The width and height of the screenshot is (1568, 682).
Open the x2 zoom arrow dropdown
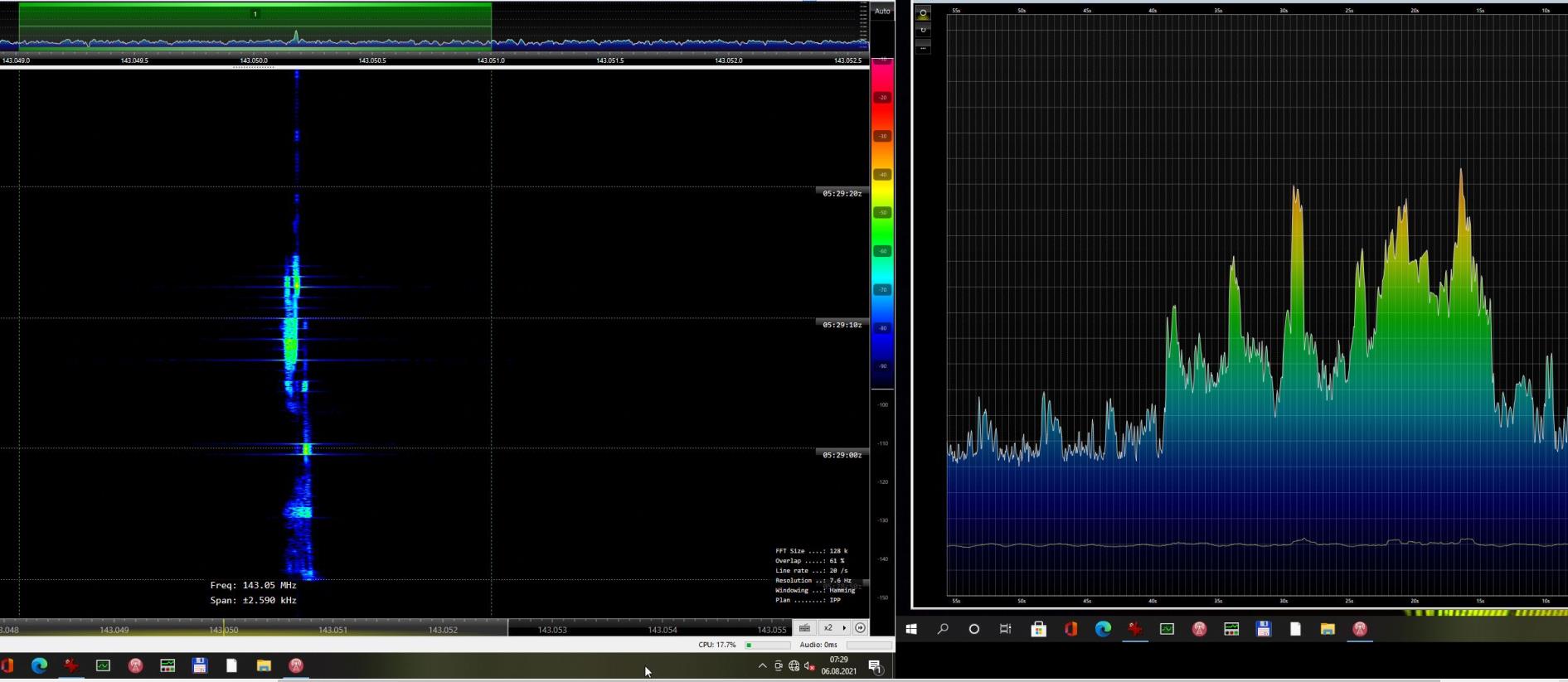coord(844,628)
